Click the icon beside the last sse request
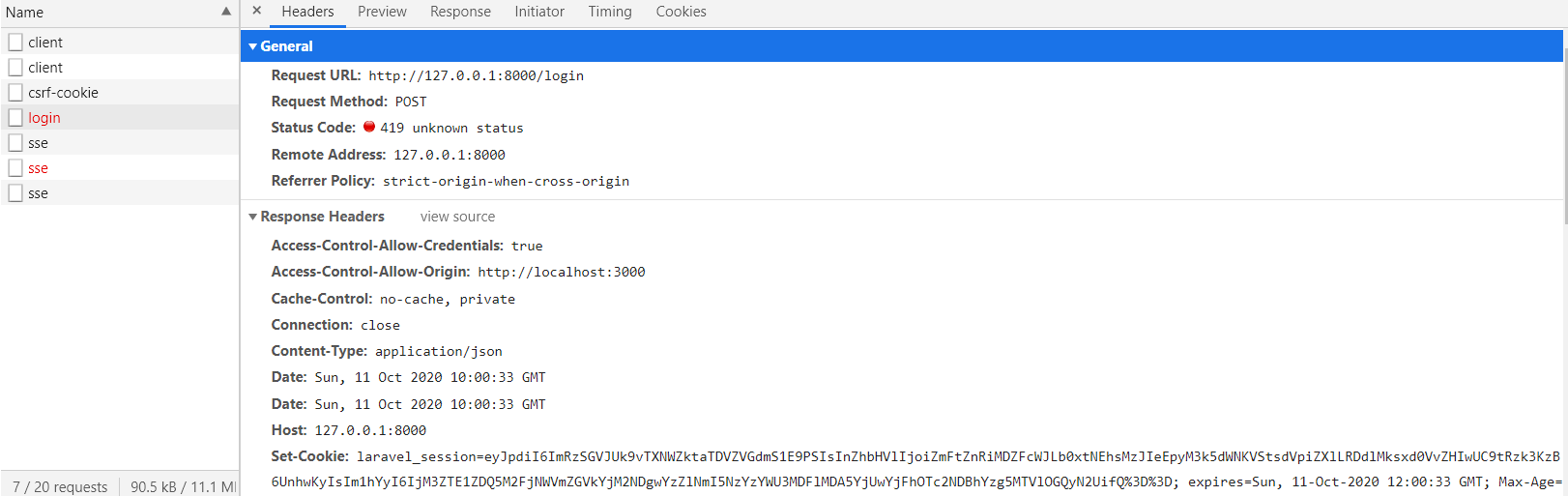This screenshot has height=496, width=1568. (x=15, y=193)
